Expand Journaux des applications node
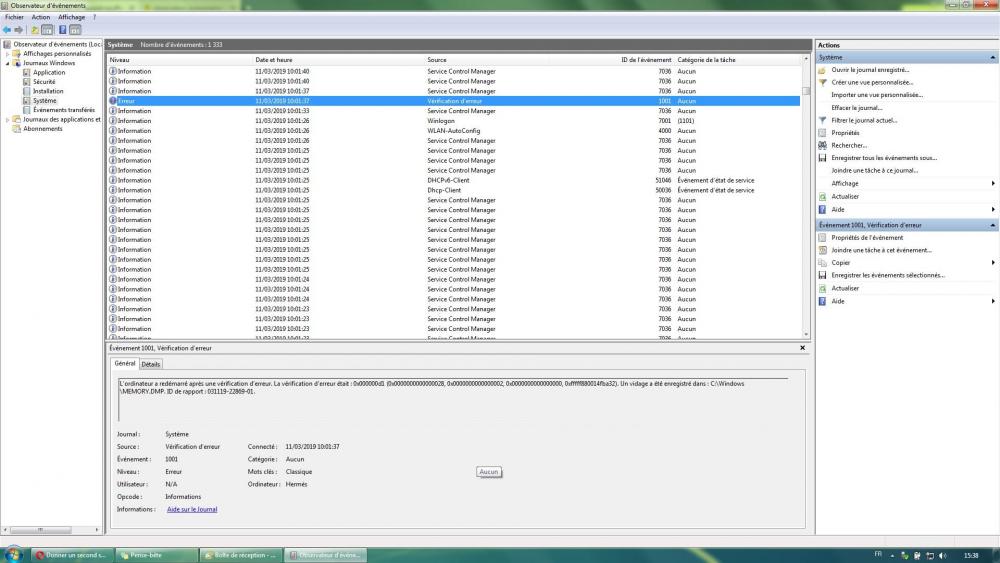The width and height of the screenshot is (1000, 563). click(8, 119)
